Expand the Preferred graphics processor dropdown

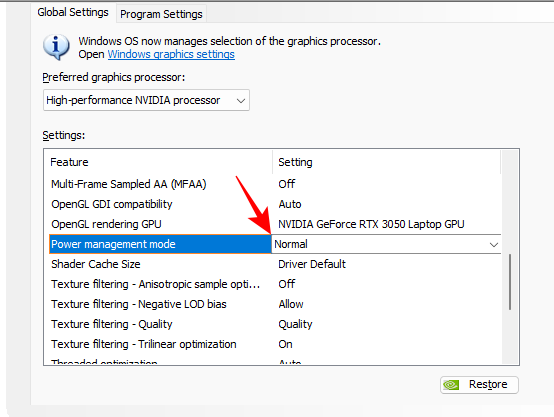(x=146, y=100)
